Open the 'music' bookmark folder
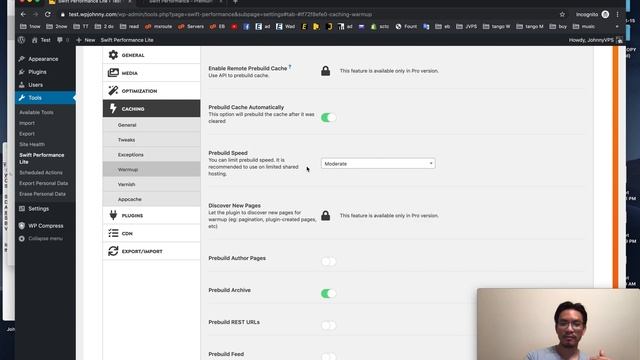Image resolution: width=640 pixels, height=360 pixels. [584, 27]
